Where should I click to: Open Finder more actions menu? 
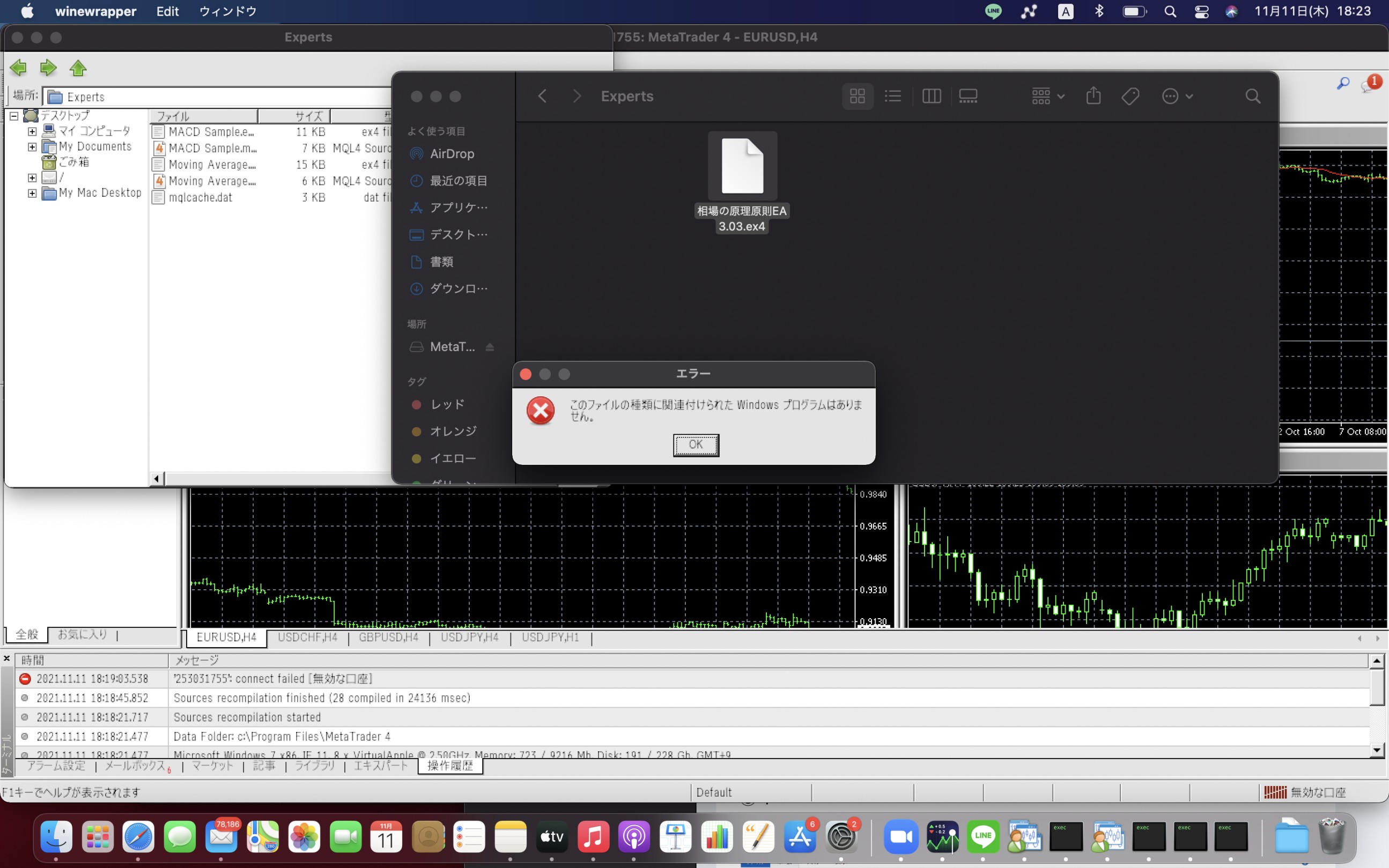(1177, 96)
